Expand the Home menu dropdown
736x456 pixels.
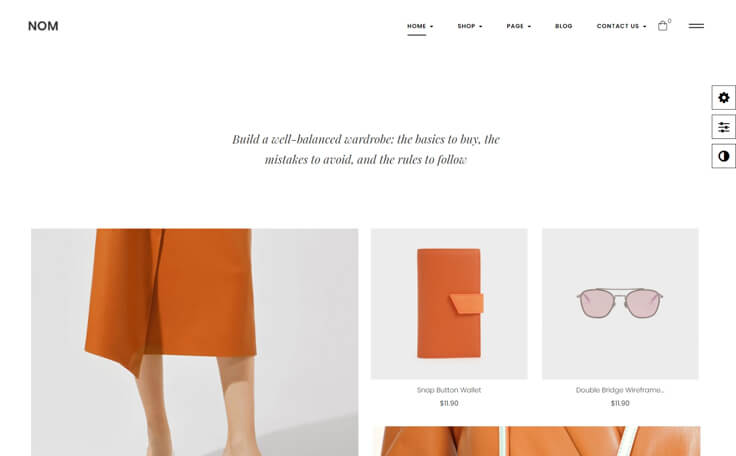point(420,26)
